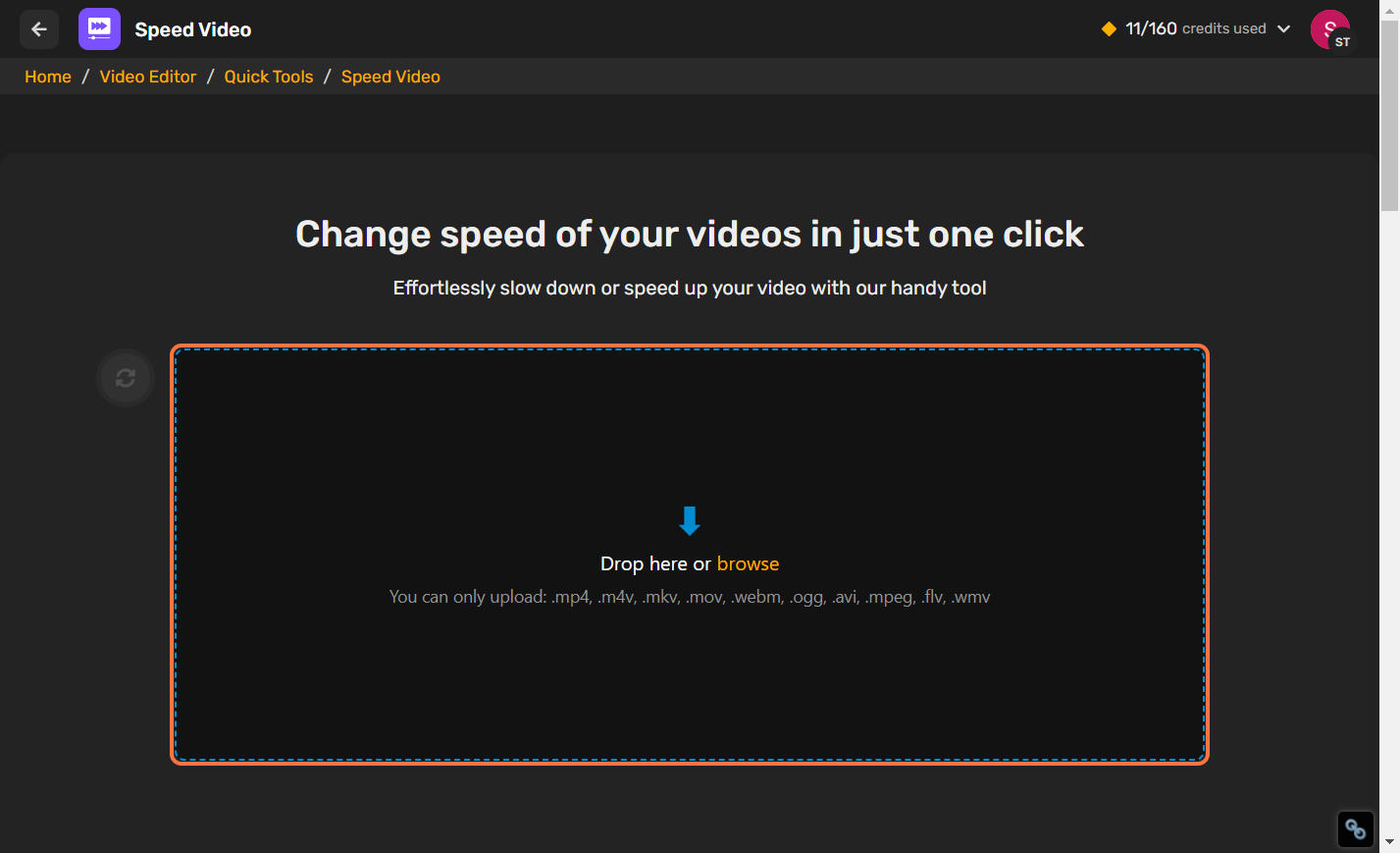Click the '11/160 credits used' text

click(x=1196, y=28)
